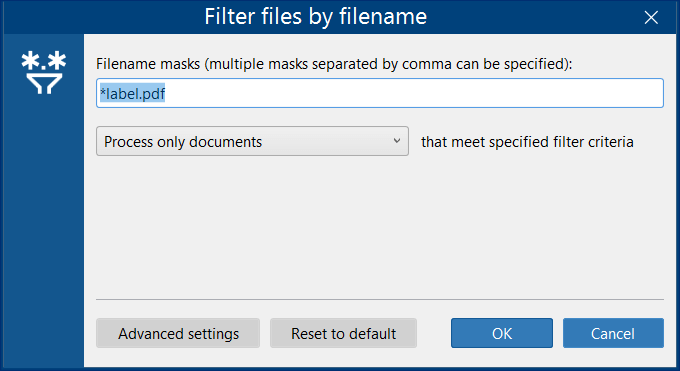Click Reset to default button

343,333
